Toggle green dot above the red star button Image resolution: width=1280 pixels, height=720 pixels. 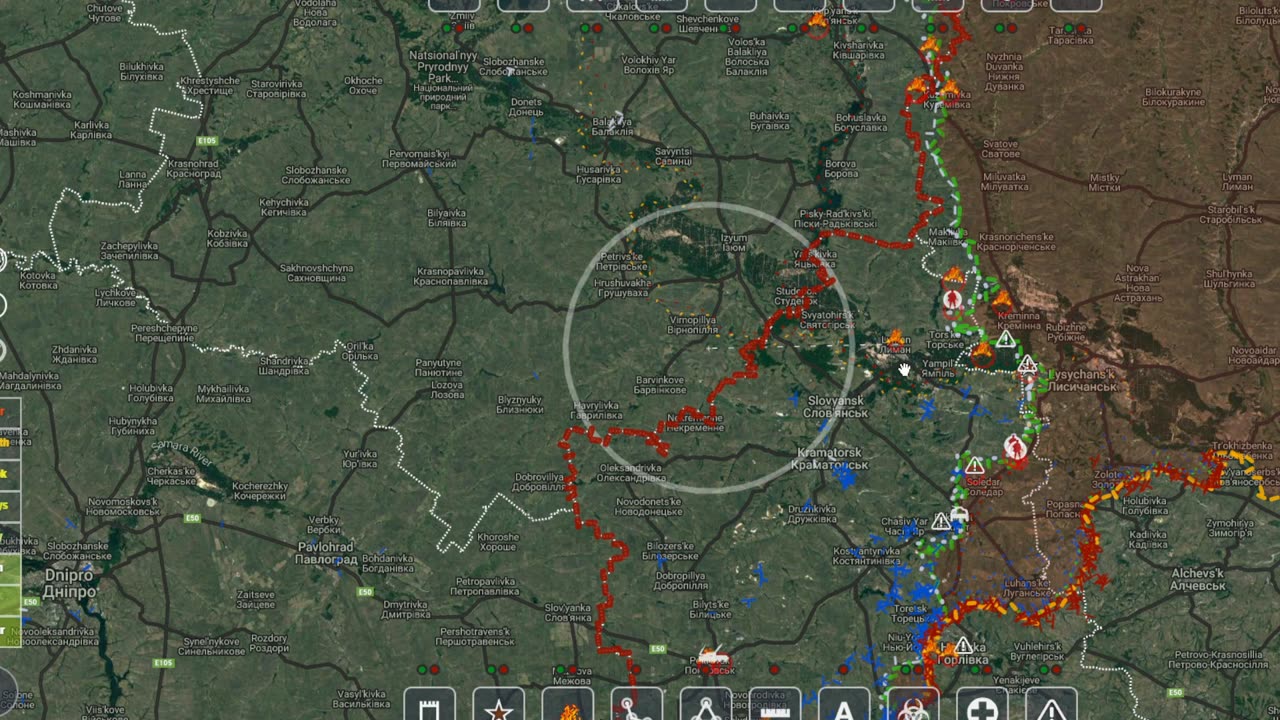pos(491,669)
